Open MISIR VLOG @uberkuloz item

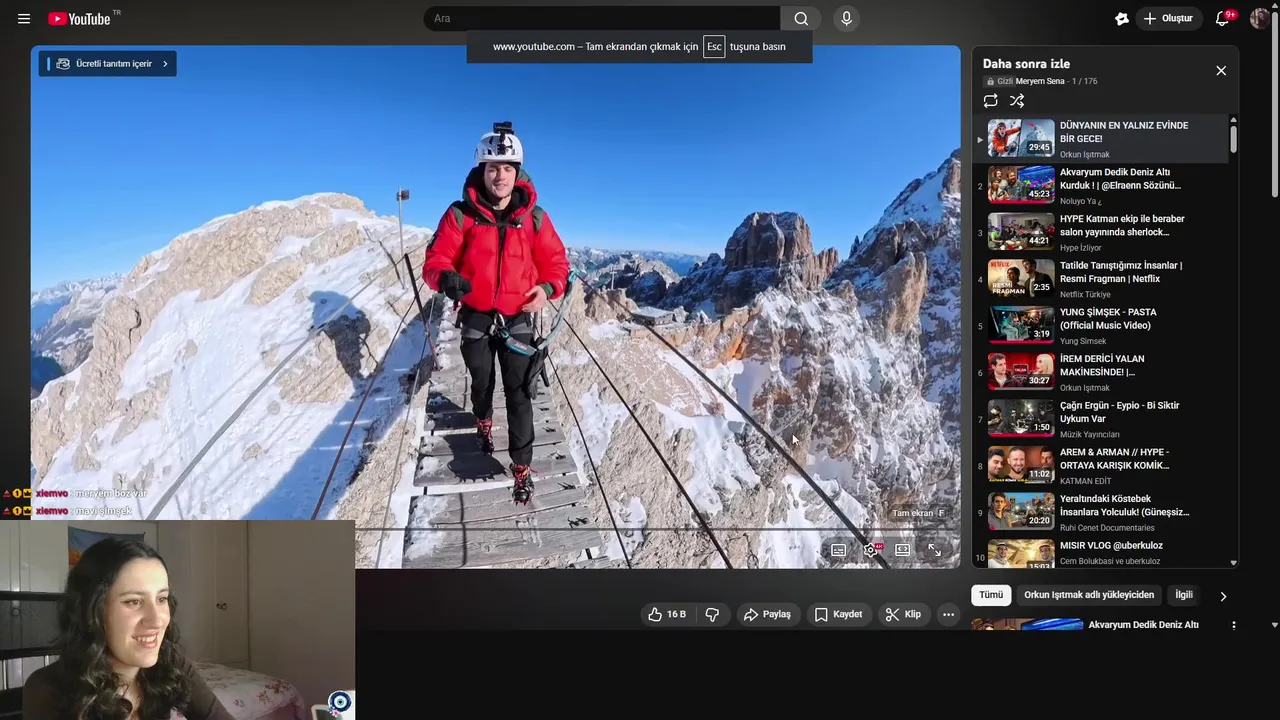pyautogui.click(x=1111, y=545)
